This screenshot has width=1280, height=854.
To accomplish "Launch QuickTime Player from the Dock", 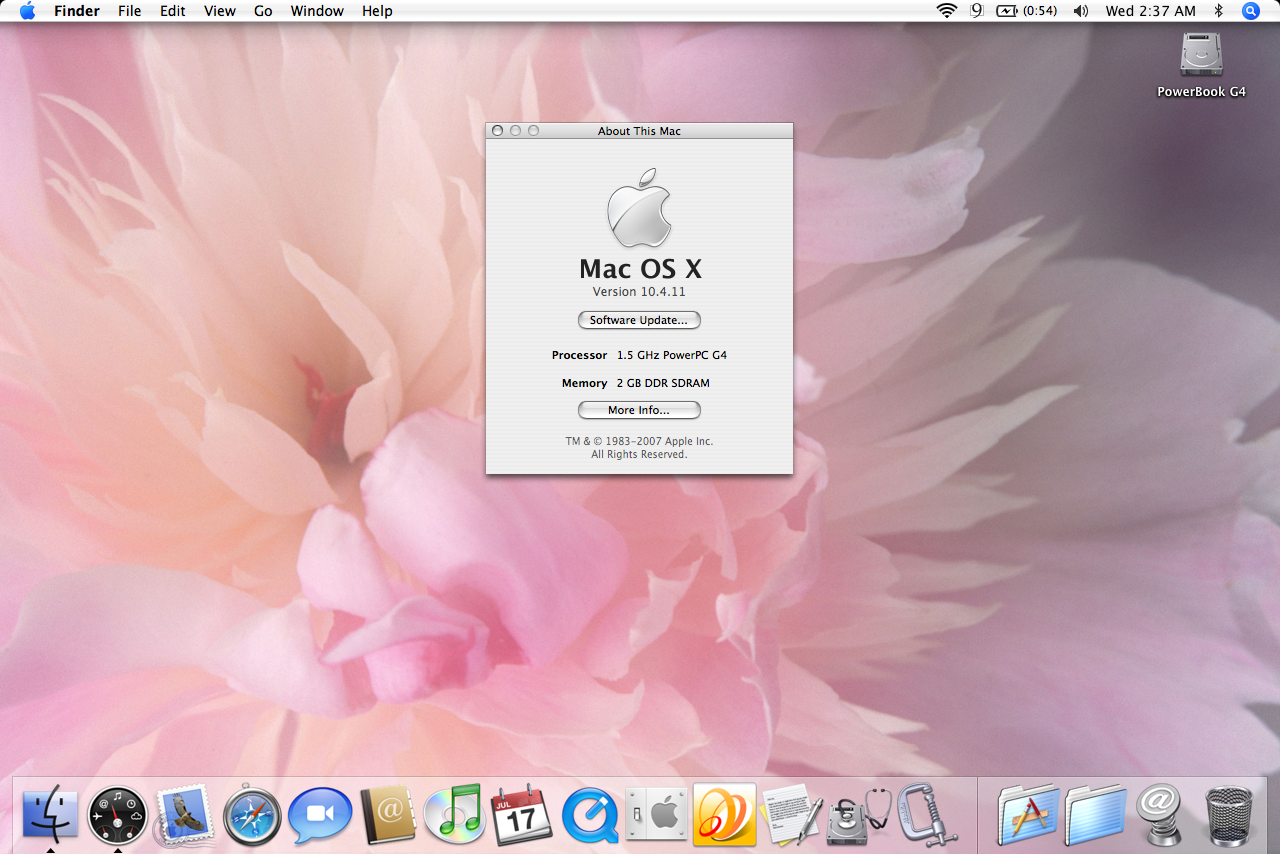I will [590, 816].
